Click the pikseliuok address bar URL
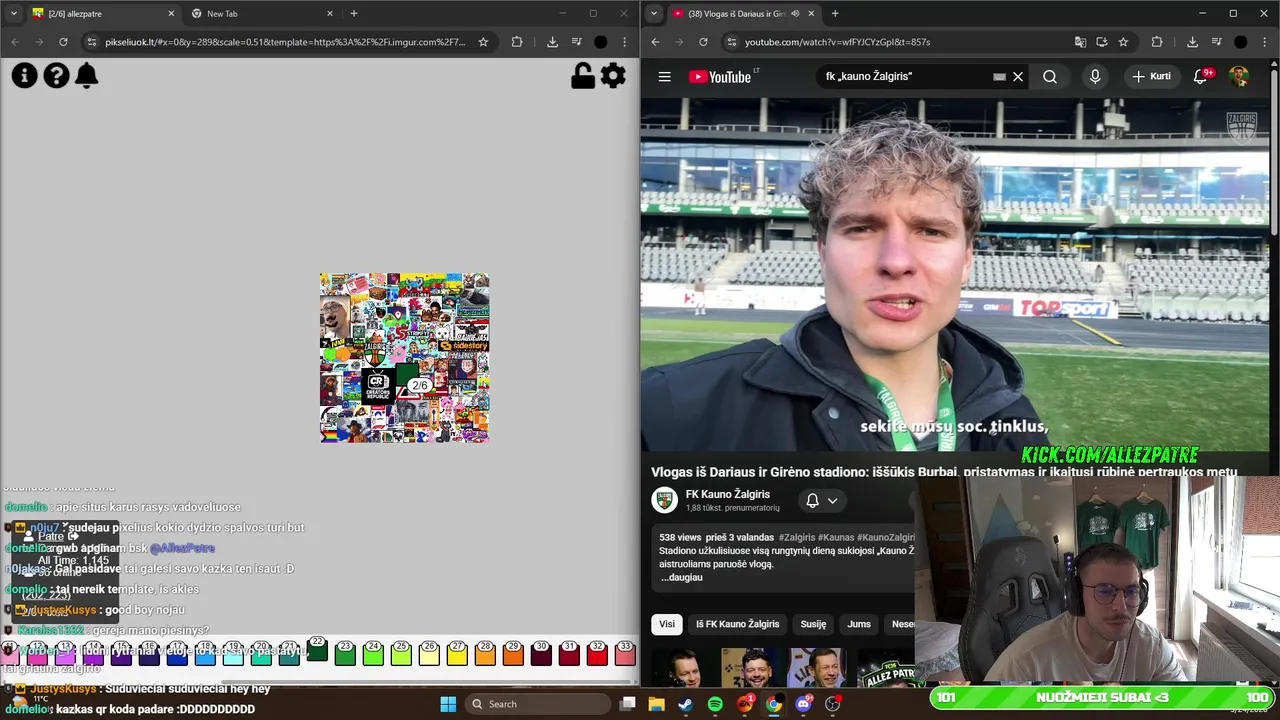 [x=285, y=42]
